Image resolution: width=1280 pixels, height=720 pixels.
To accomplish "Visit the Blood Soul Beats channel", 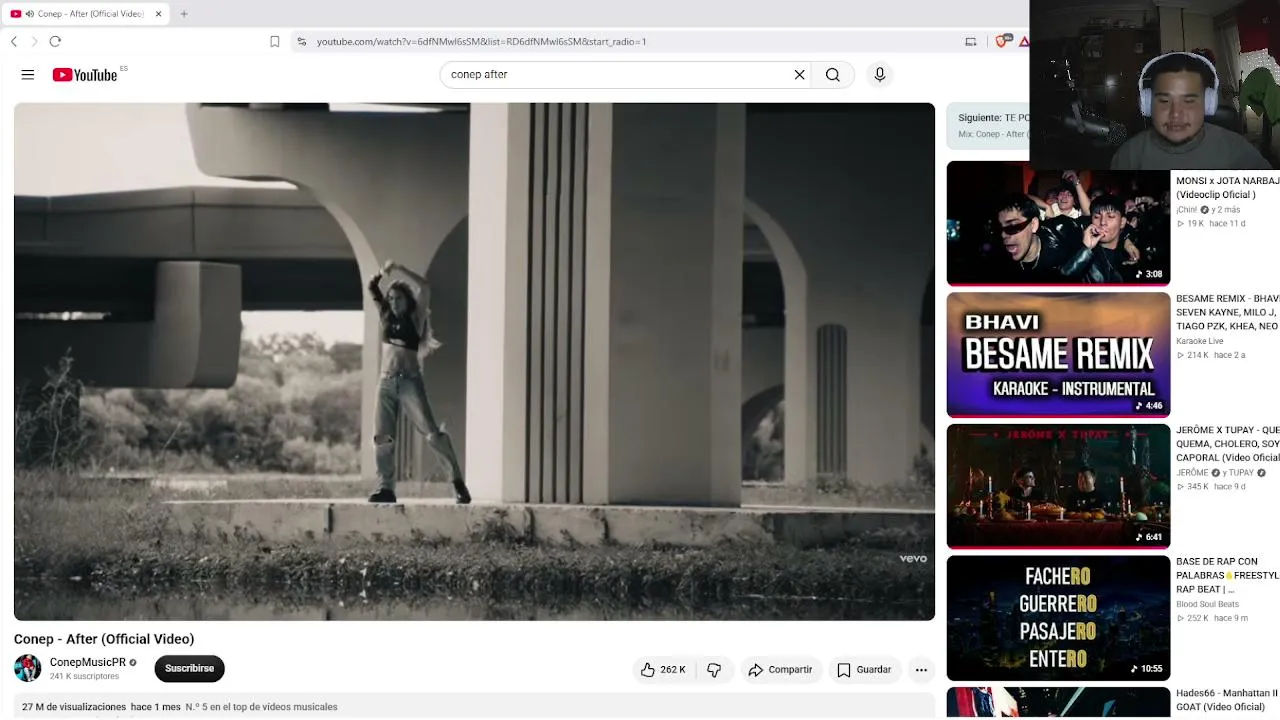I will click(1207, 604).
